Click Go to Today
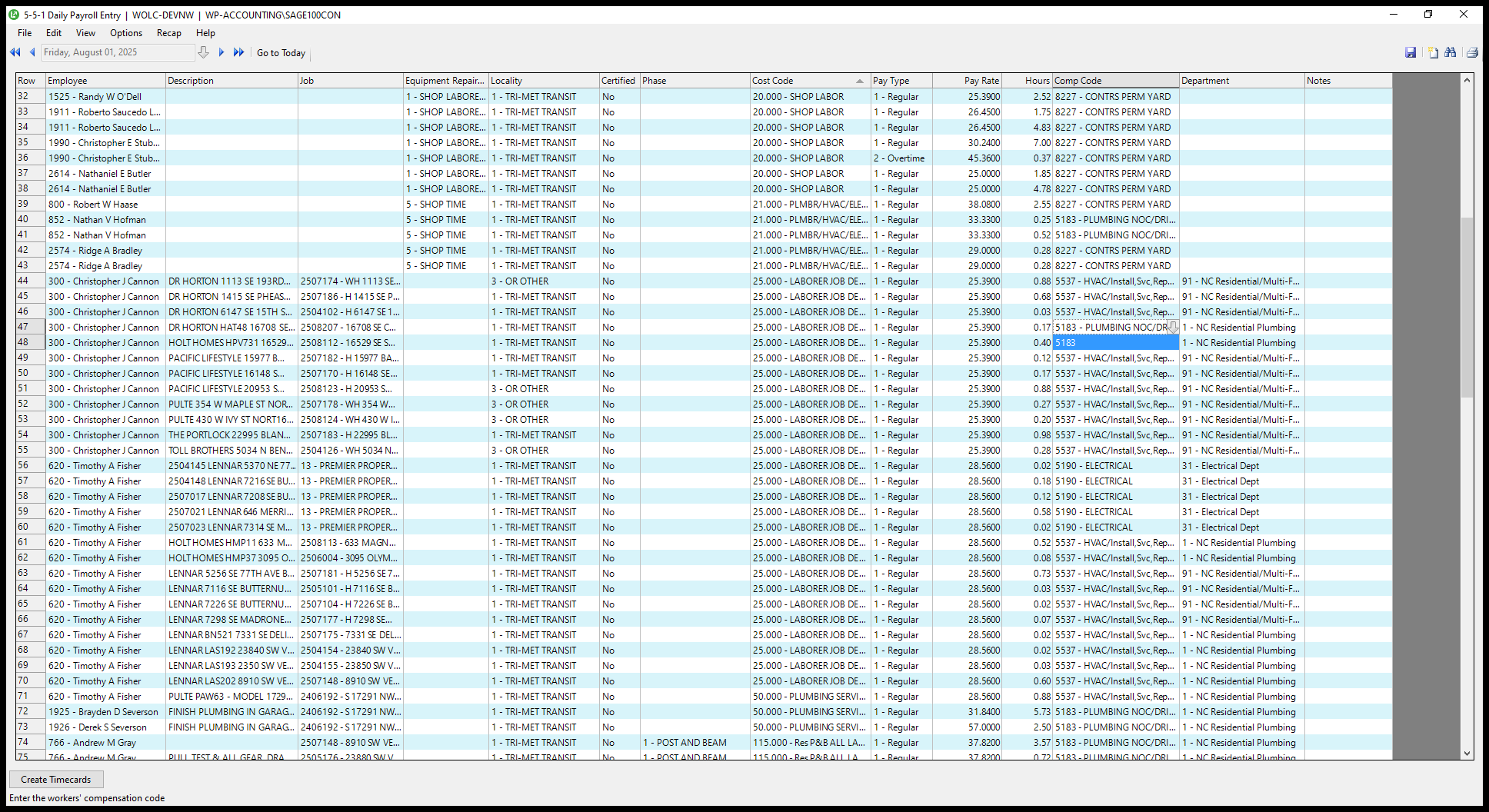 (x=281, y=52)
